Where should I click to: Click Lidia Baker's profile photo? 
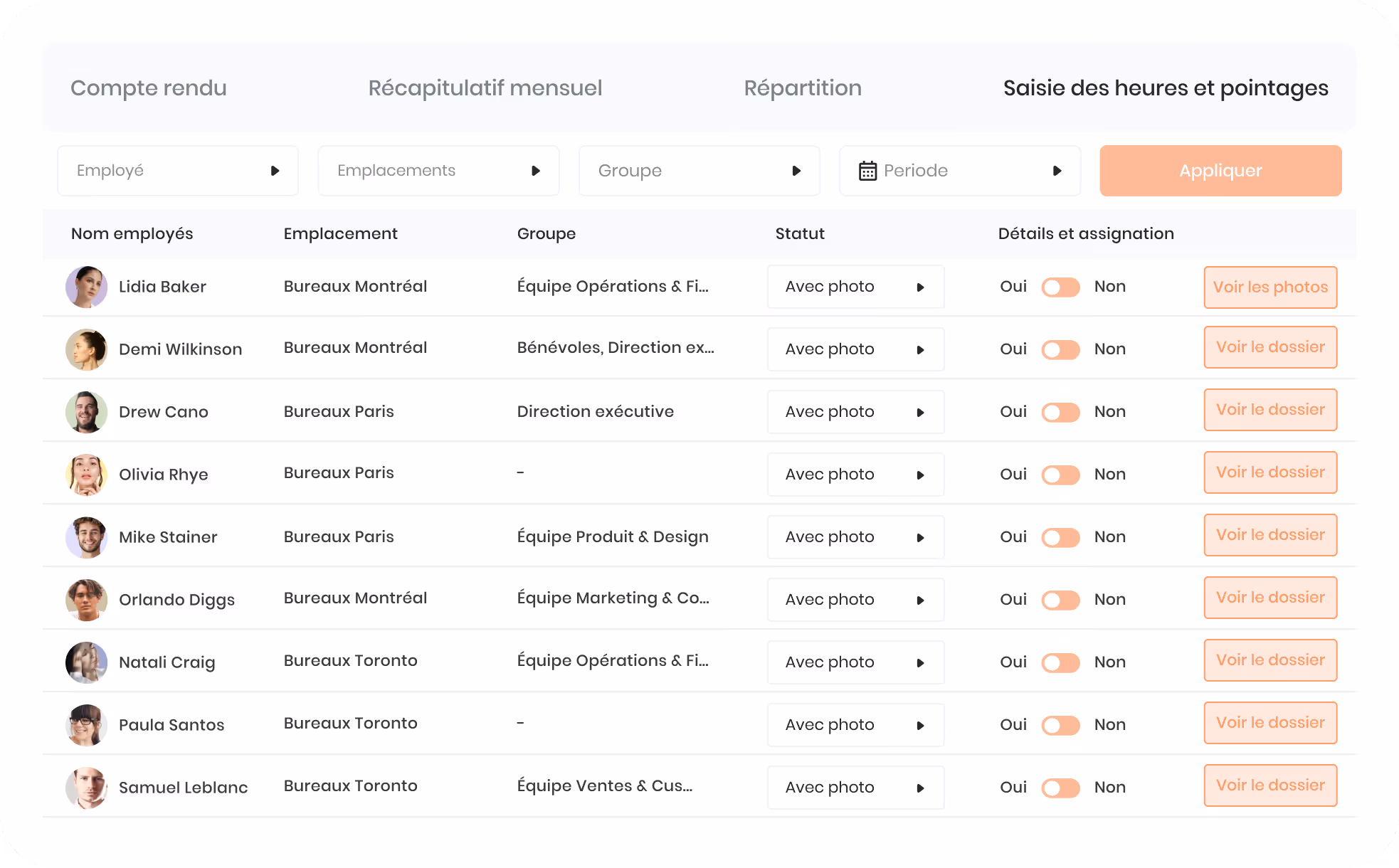point(86,287)
